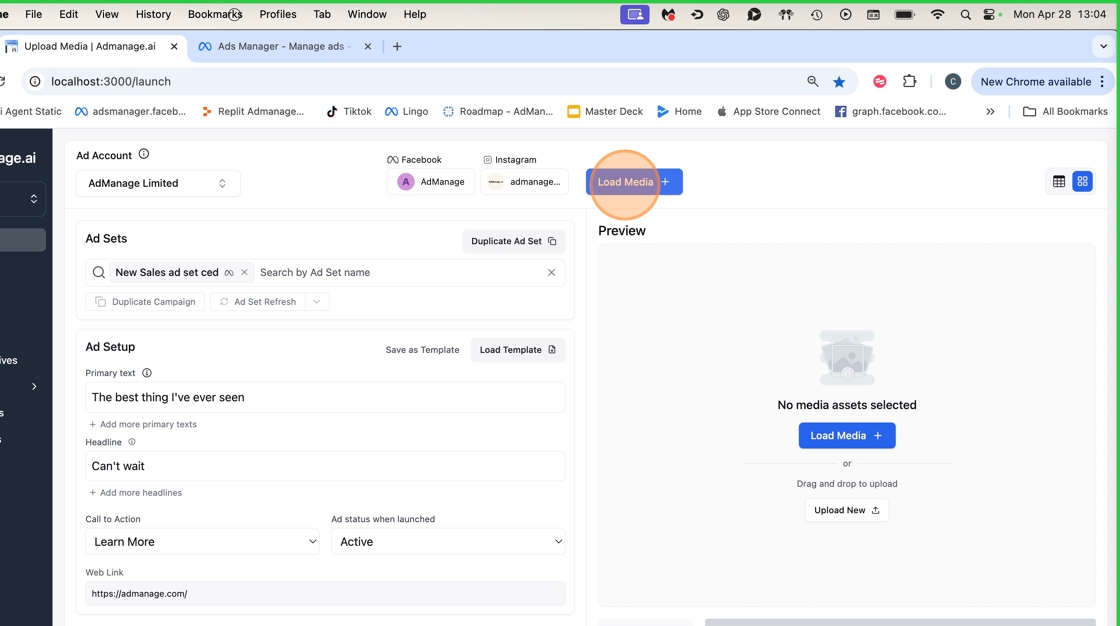Open graph.facebook.co bookmark
The height and width of the screenshot is (626, 1120).
coord(891,111)
